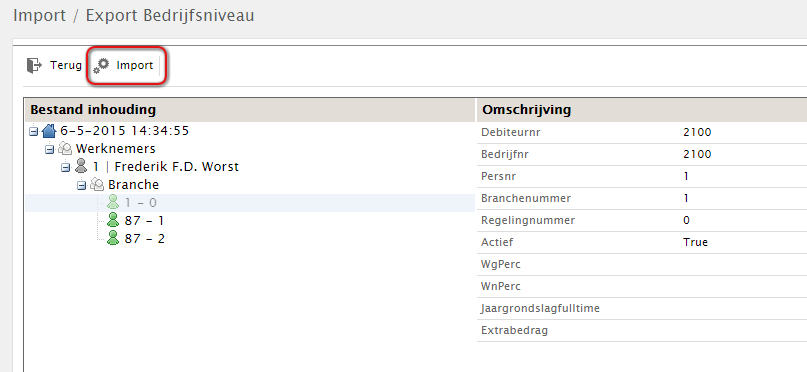Click the Werknemers group icon
The image size is (807, 372).
coord(65,149)
